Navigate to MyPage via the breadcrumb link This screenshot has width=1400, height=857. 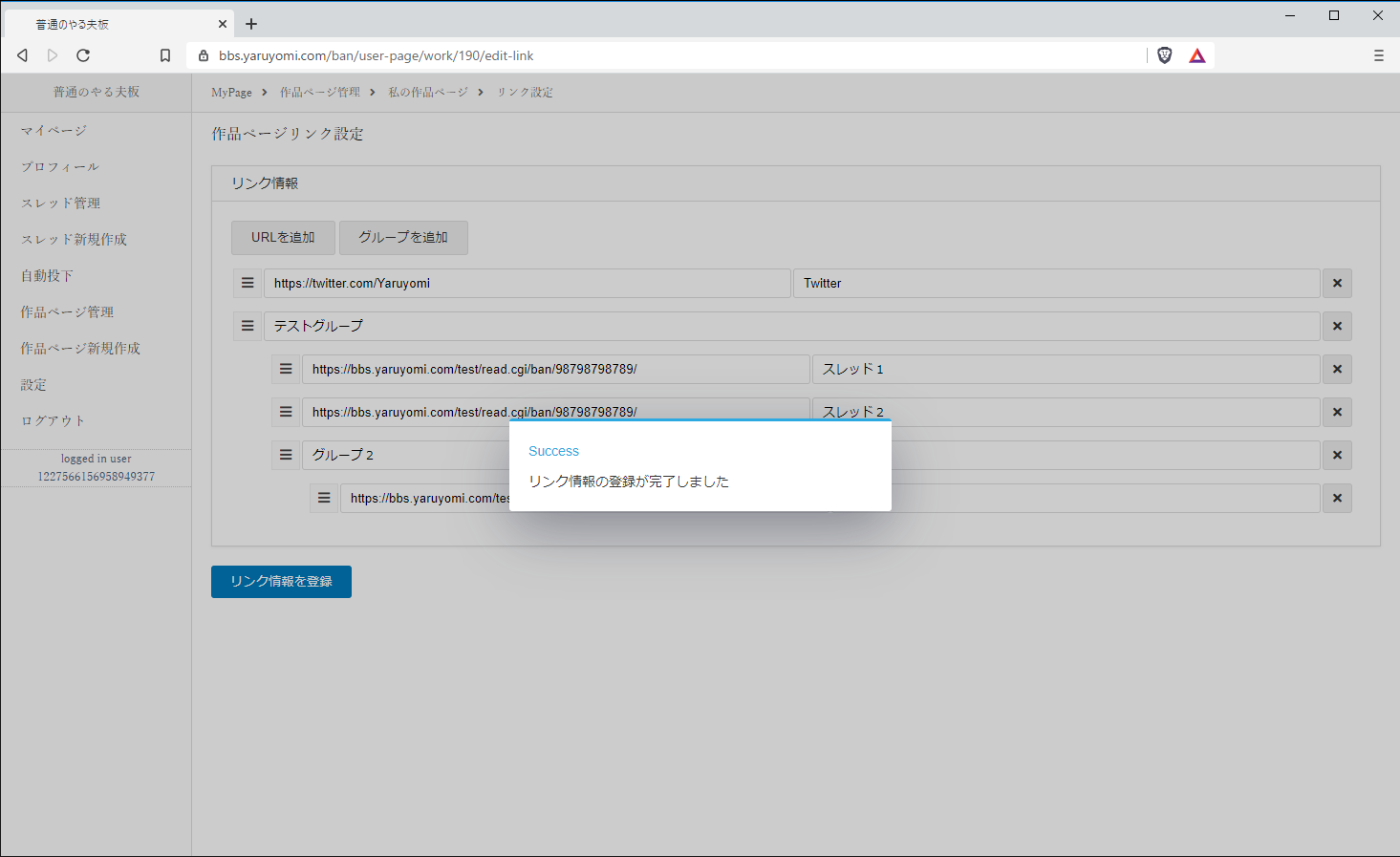tap(230, 92)
